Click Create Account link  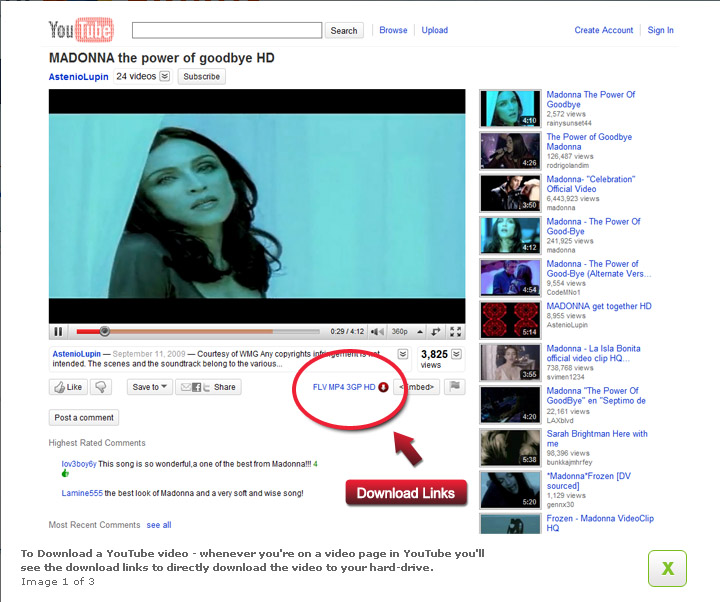click(x=603, y=30)
